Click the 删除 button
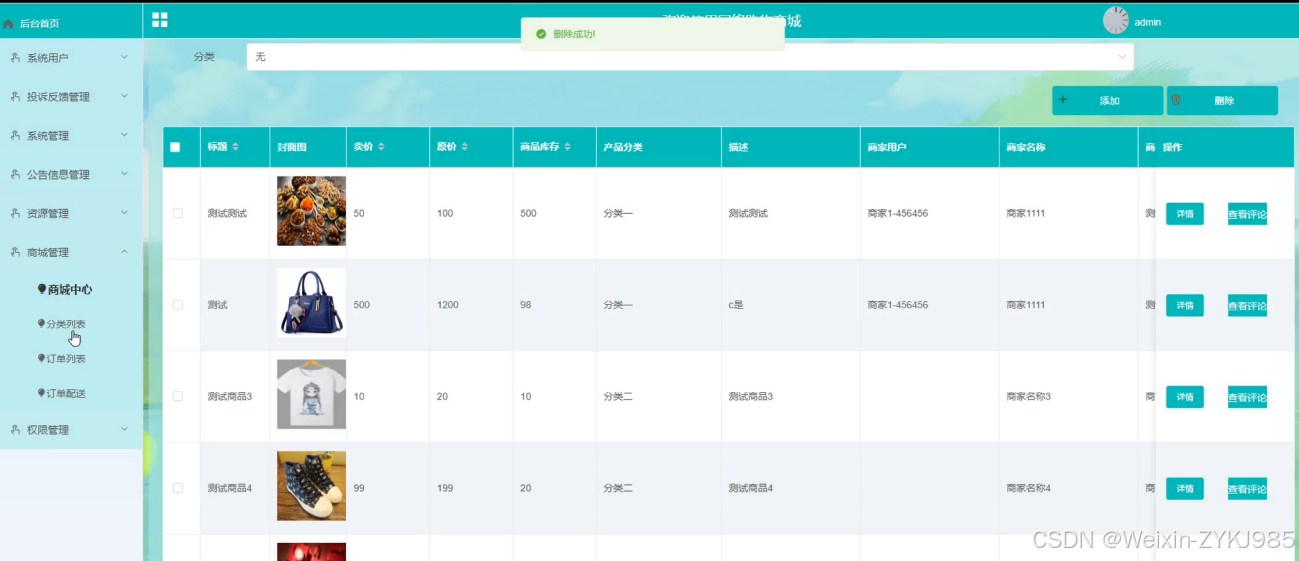The height and width of the screenshot is (561, 1299). (x=1222, y=100)
